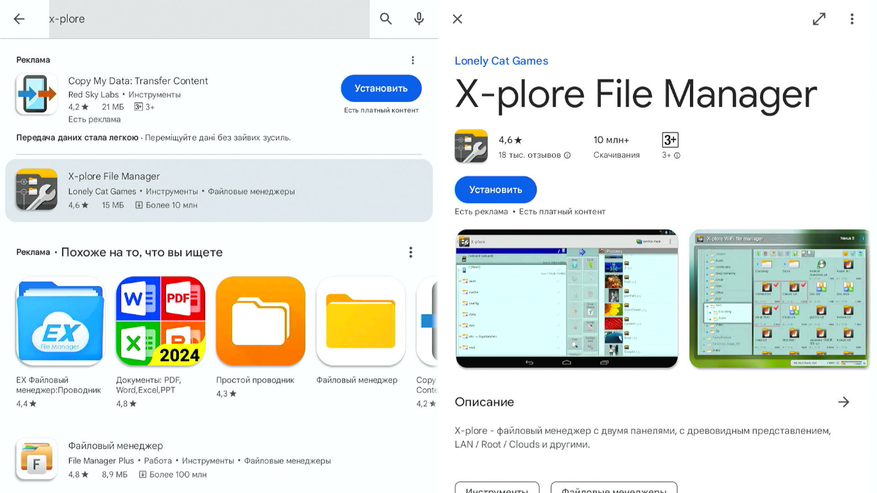This screenshot has height=493, width=877.
Task: Open Файловый менеджер File Manager Plus listing
Action: [x=219, y=460]
